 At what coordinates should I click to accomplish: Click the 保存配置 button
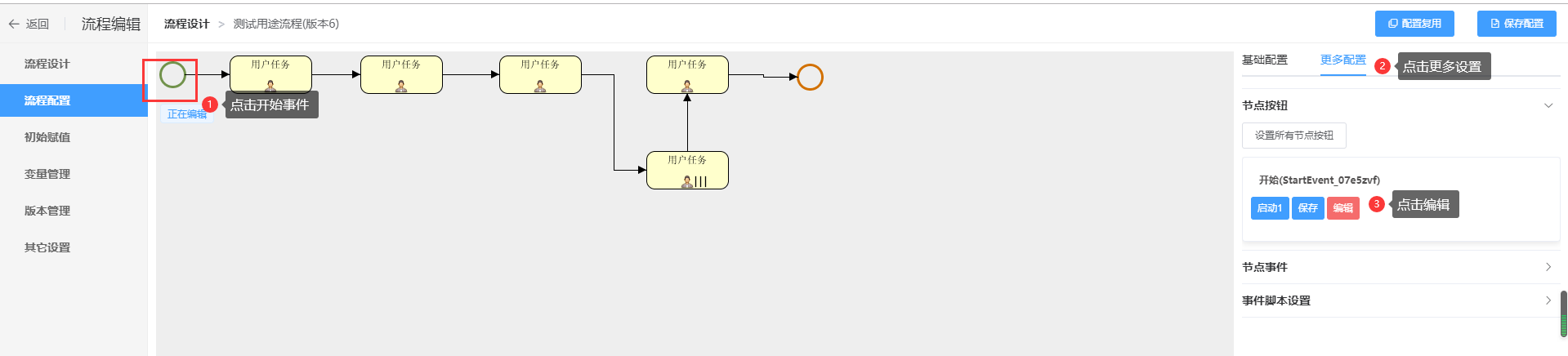1516,24
